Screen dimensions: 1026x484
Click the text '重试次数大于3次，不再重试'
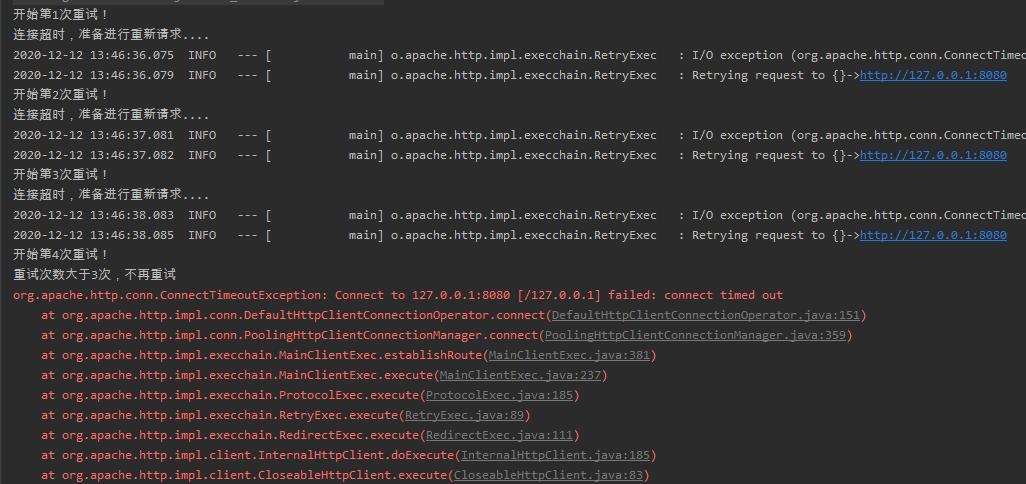click(x=95, y=275)
